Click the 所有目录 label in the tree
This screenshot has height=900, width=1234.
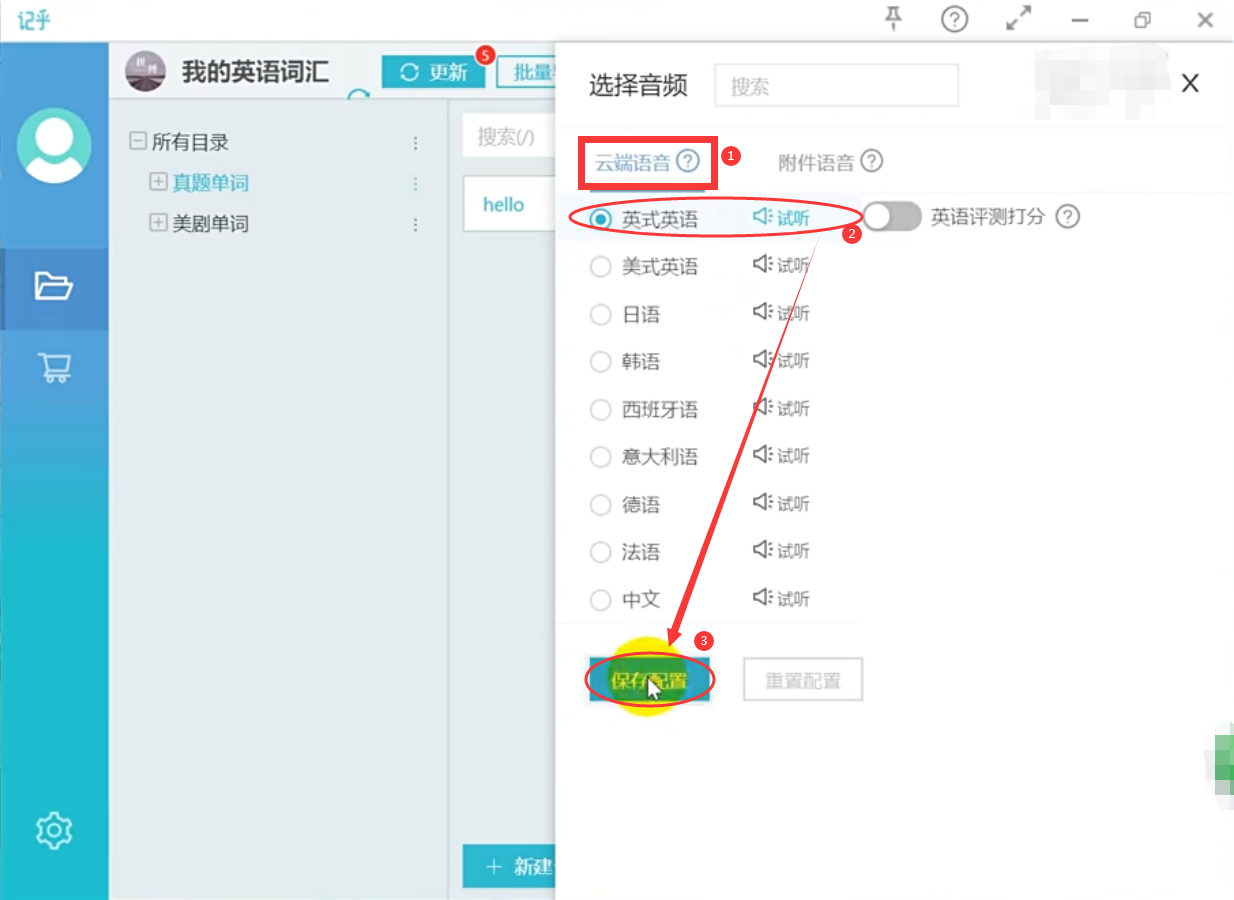(x=190, y=142)
